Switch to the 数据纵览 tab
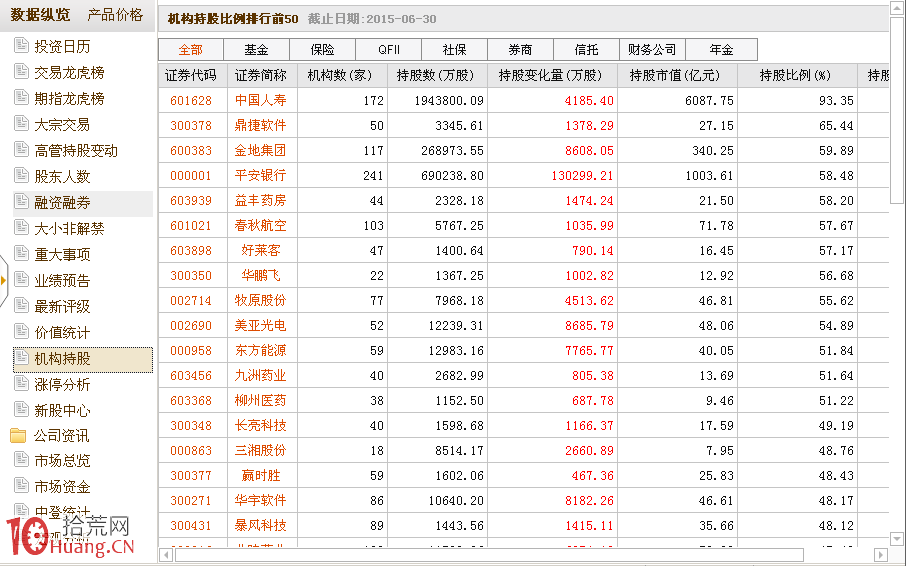 (x=40, y=14)
